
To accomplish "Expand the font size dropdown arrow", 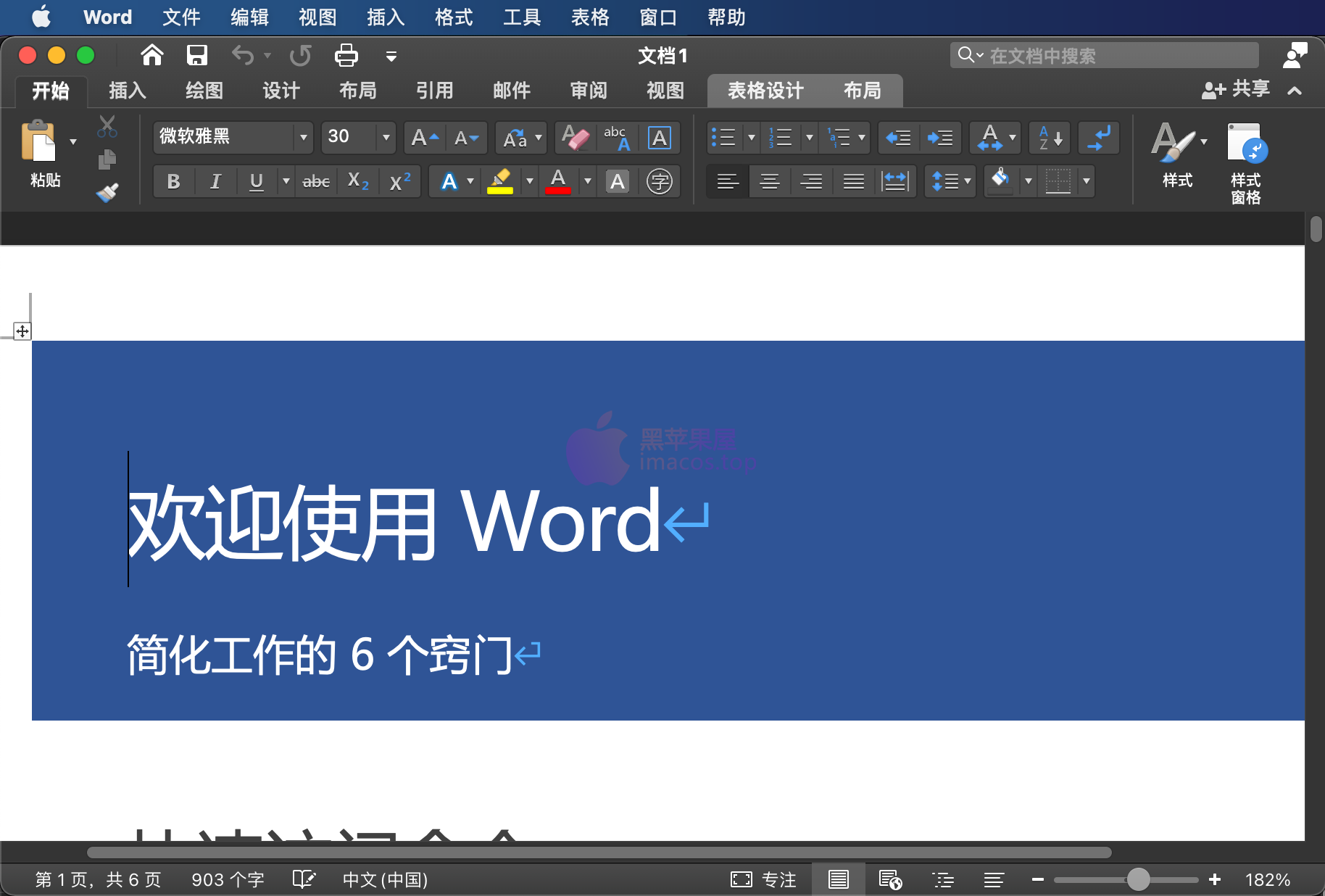I will (x=386, y=137).
